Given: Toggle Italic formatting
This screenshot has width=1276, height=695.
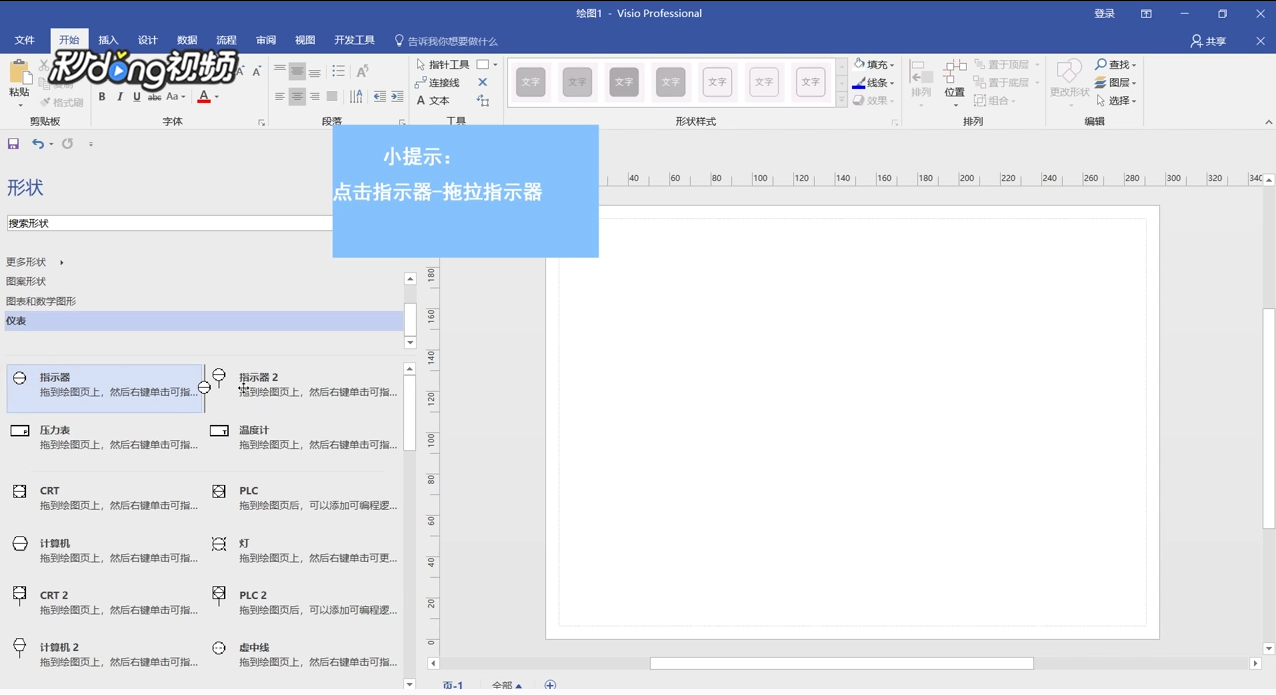Looking at the screenshot, I should [x=120, y=97].
